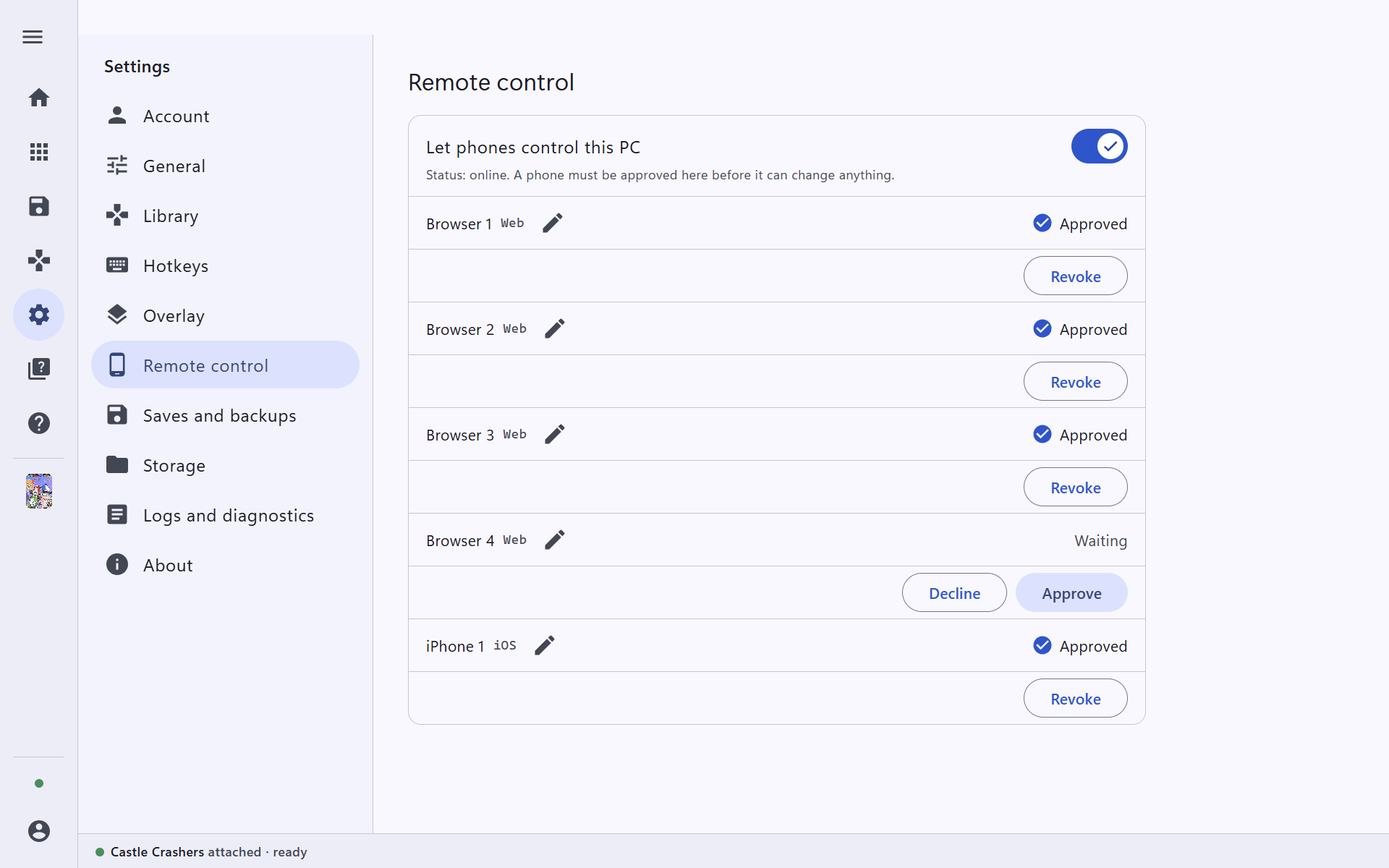Open General settings

click(225, 166)
